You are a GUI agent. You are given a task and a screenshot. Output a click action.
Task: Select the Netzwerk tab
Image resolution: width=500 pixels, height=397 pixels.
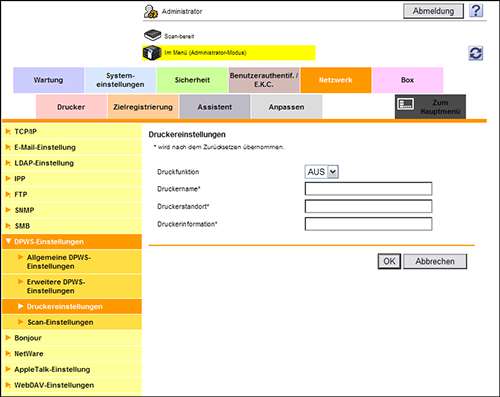[336, 80]
